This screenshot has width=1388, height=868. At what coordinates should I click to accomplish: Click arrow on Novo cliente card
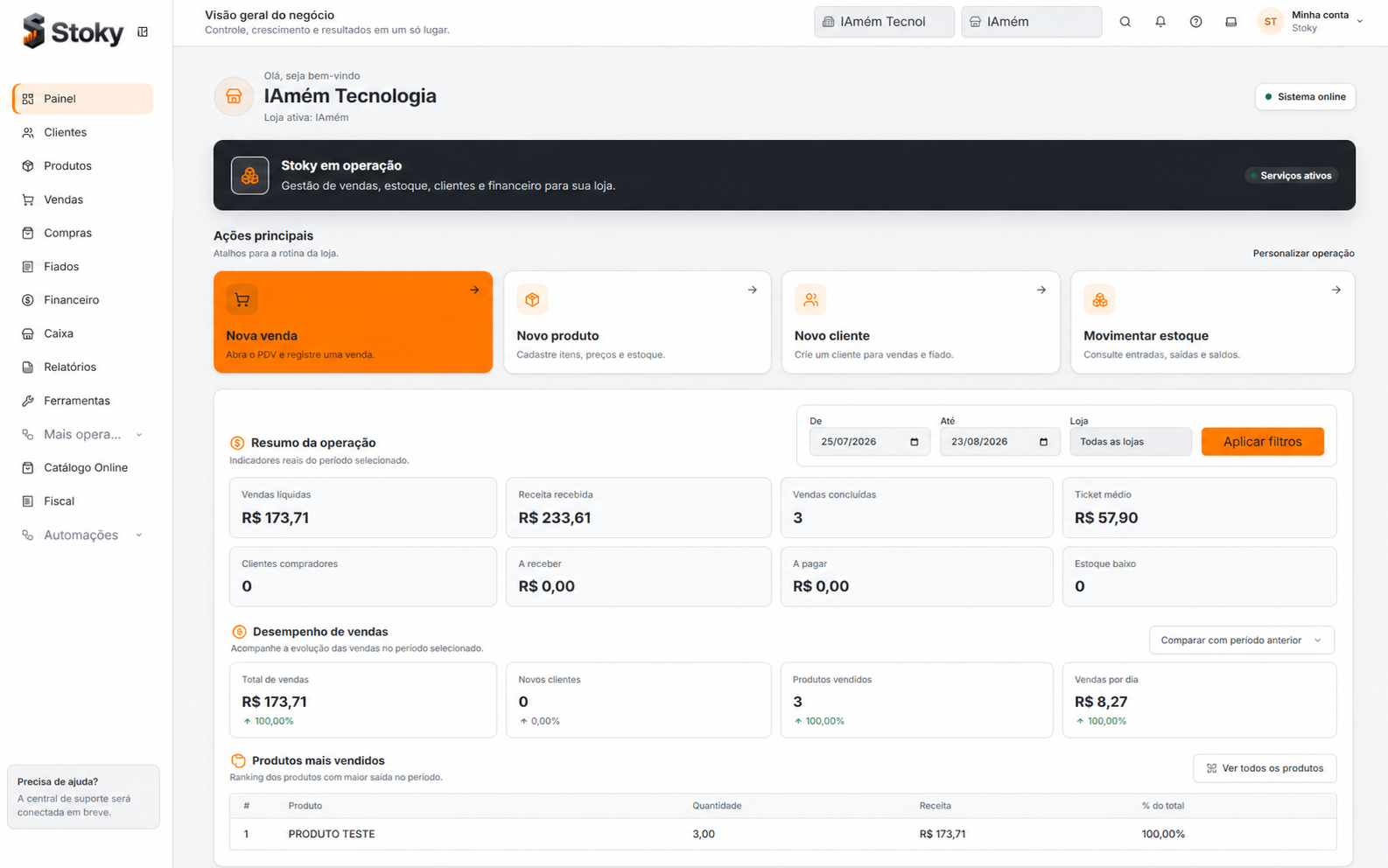[1041, 290]
